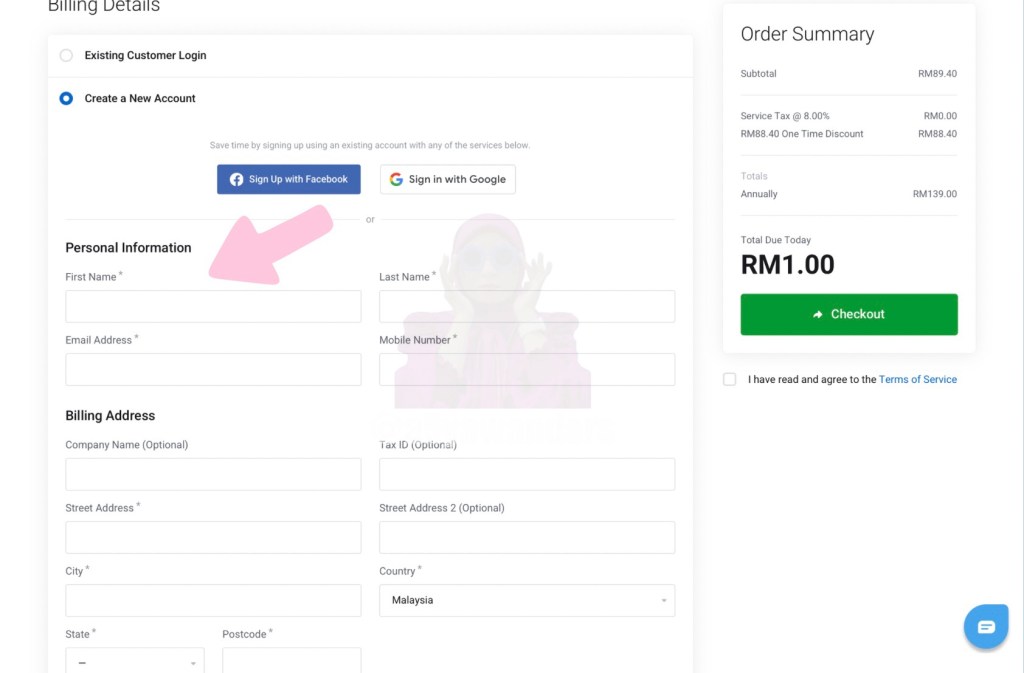Click into the Last Name field
The width and height of the screenshot is (1024, 673).
click(526, 307)
